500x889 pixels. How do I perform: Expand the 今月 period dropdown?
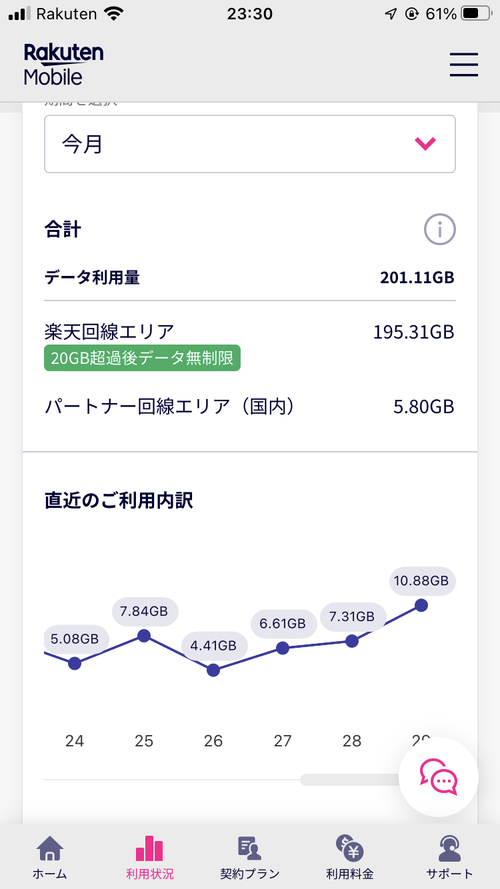click(x=250, y=144)
